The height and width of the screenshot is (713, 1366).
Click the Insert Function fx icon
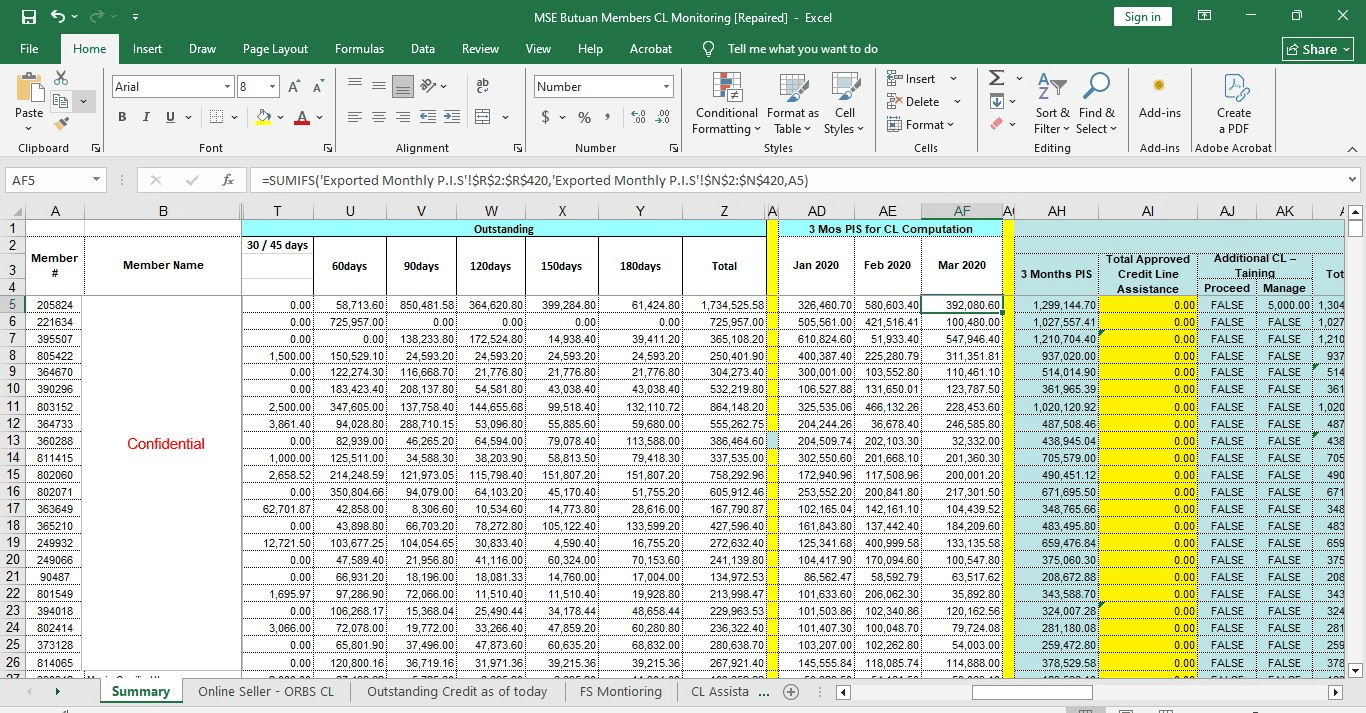[228, 180]
